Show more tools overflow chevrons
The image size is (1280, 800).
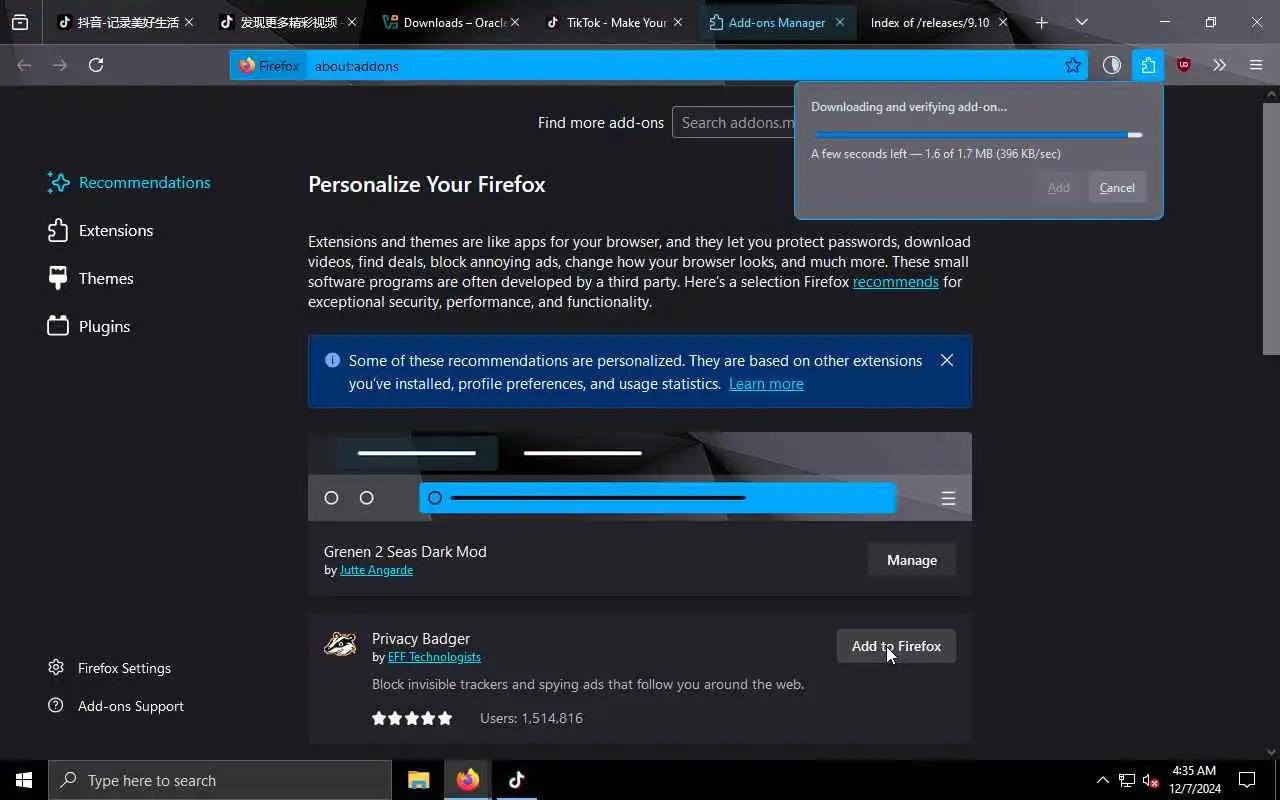click(1219, 65)
